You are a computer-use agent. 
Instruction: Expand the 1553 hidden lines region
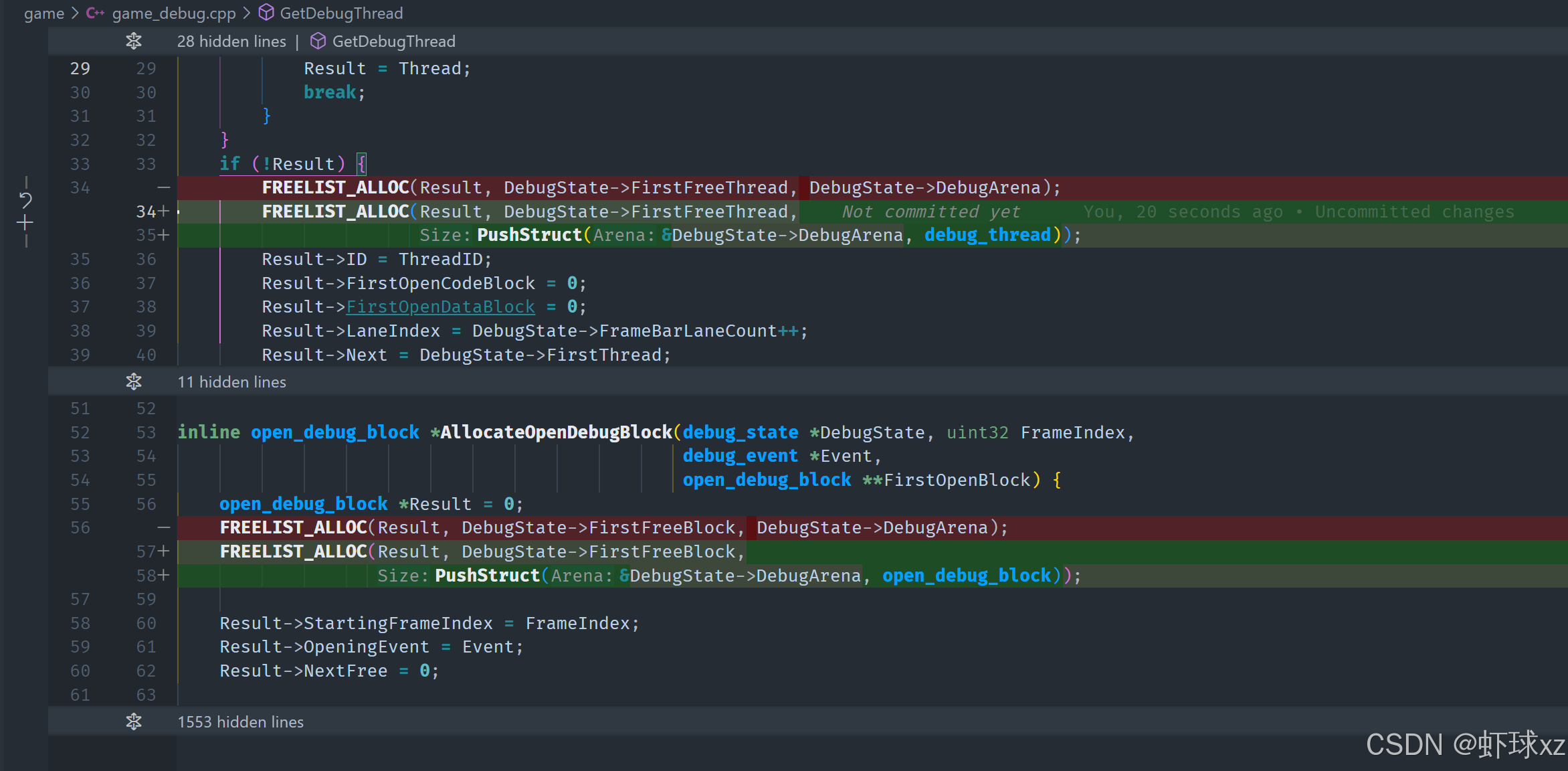click(240, 722)
